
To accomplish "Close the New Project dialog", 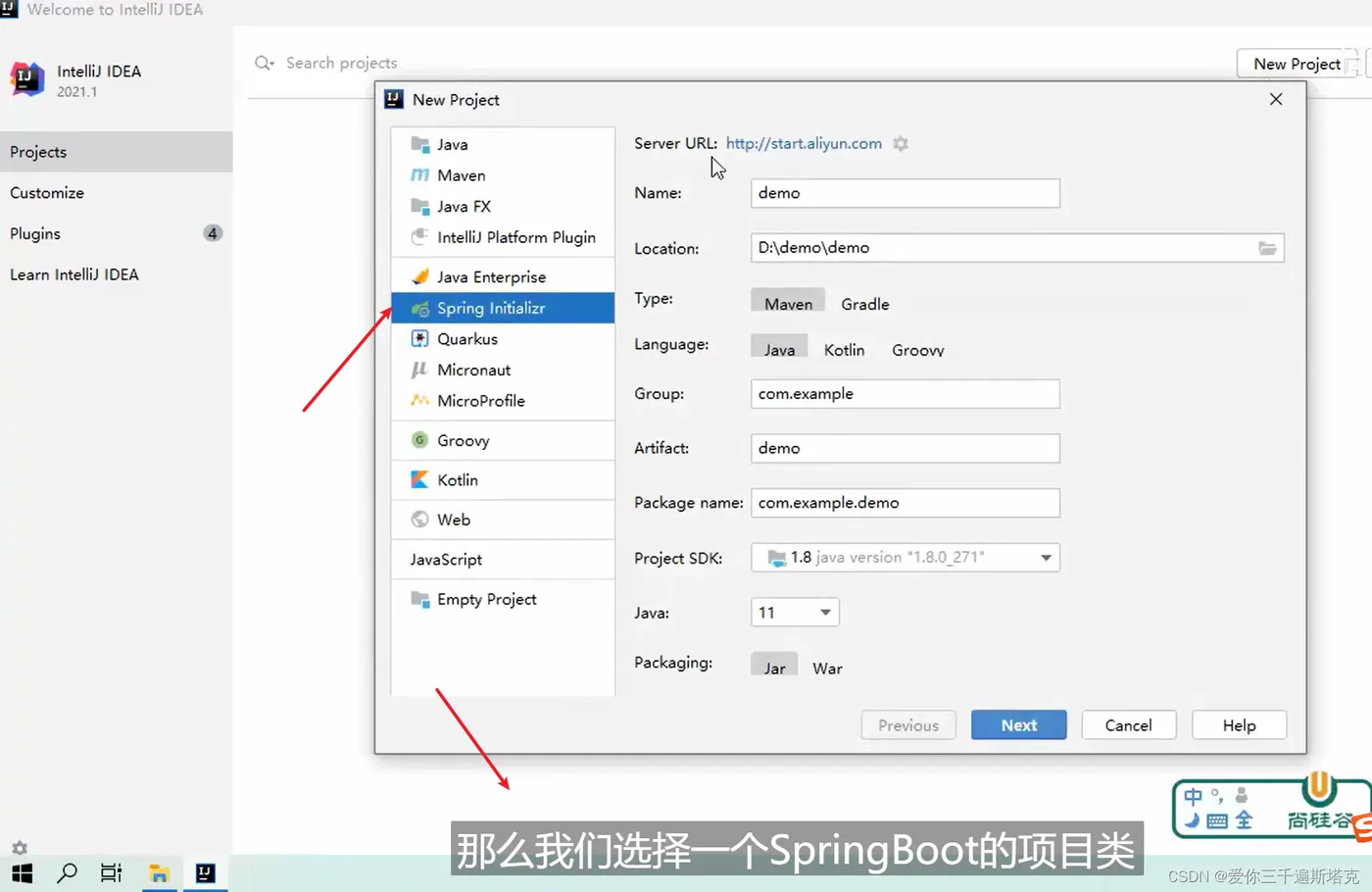I will click(x=1276, y=99).
